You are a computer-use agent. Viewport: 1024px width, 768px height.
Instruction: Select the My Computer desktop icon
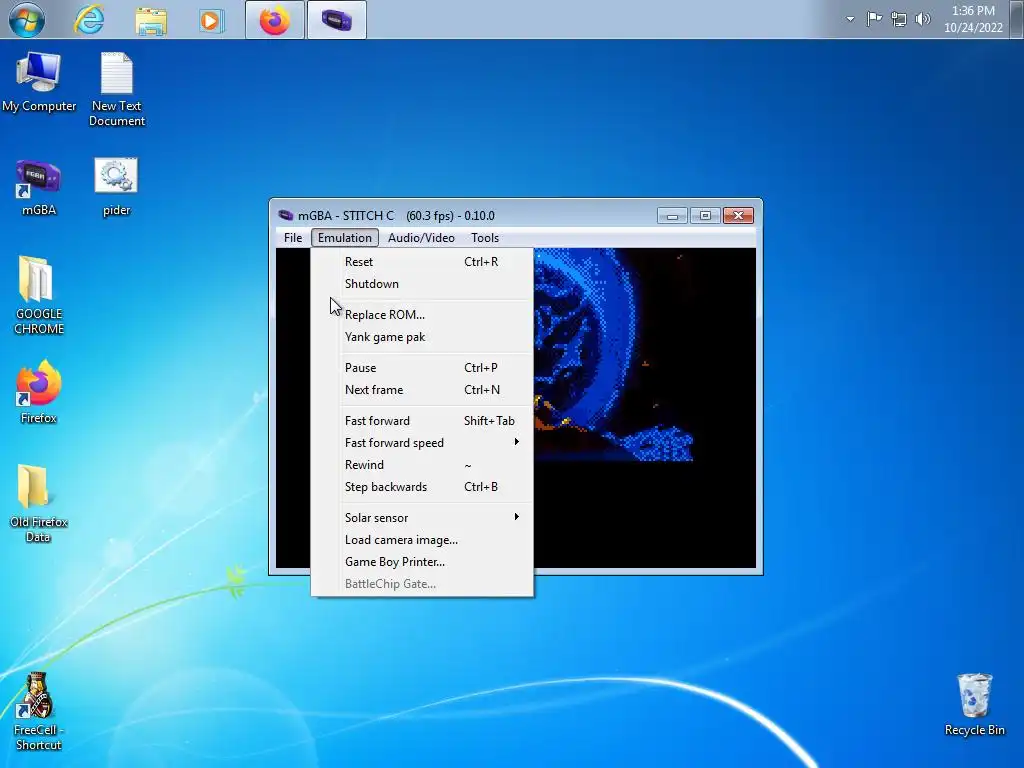click(x=39, y=82)
